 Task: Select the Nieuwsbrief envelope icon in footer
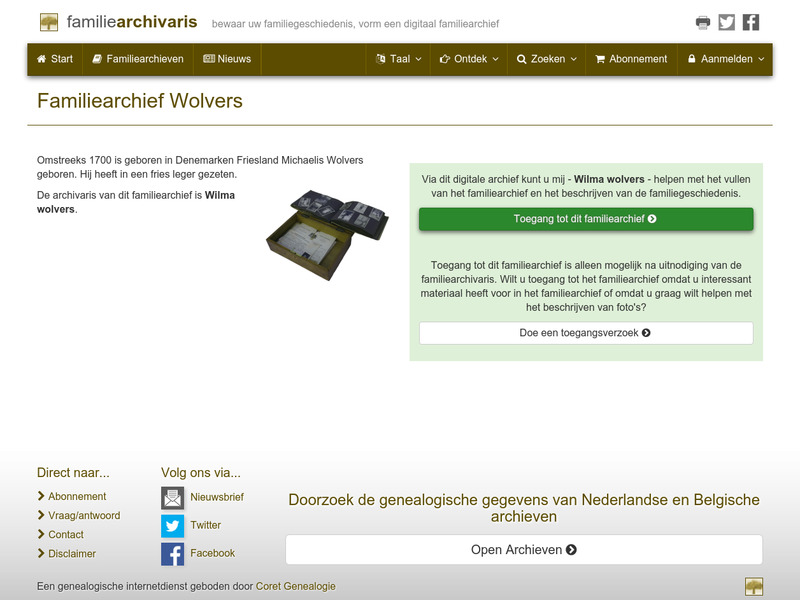(172, 496)
